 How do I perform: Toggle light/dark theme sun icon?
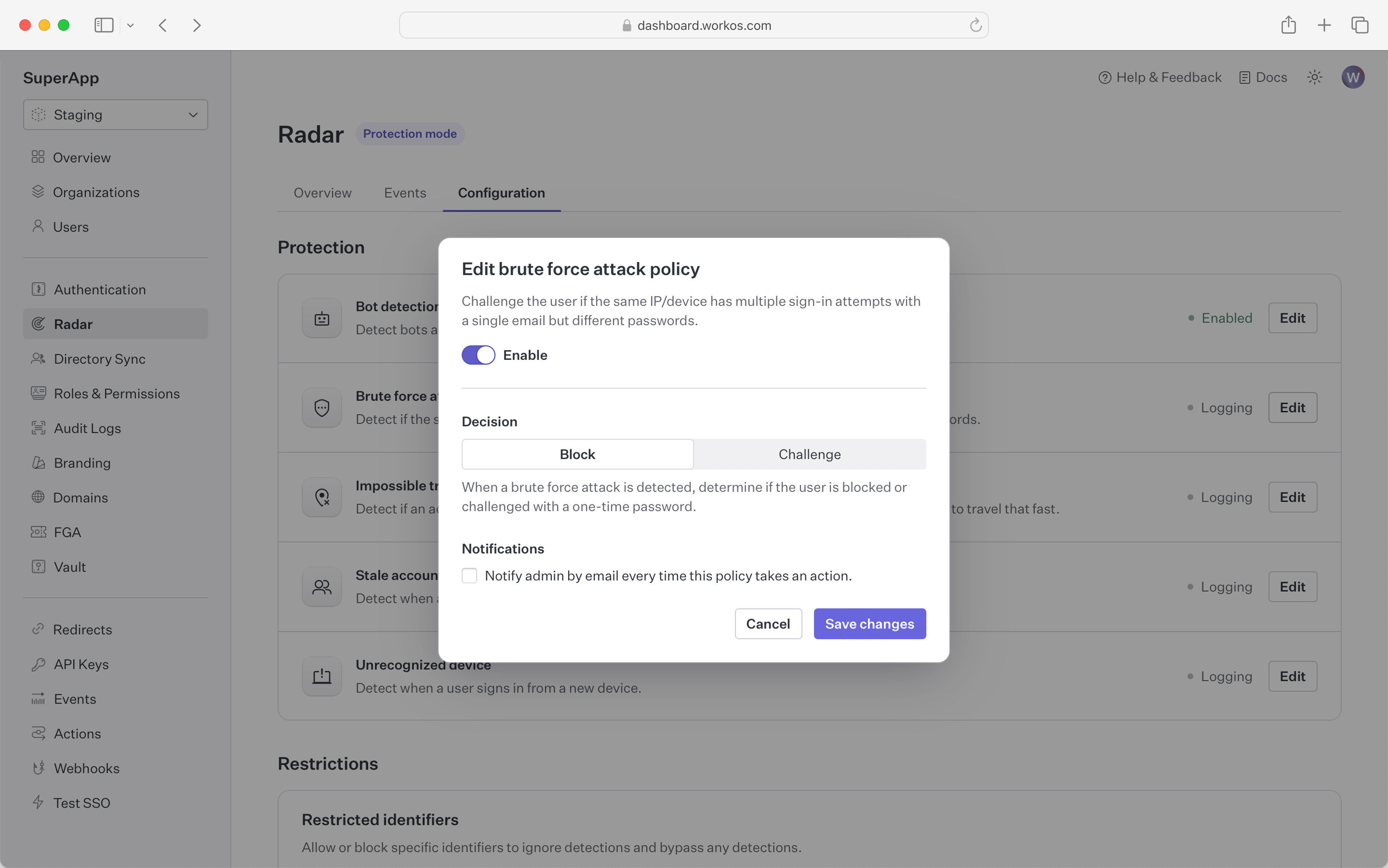point(1314,78)
